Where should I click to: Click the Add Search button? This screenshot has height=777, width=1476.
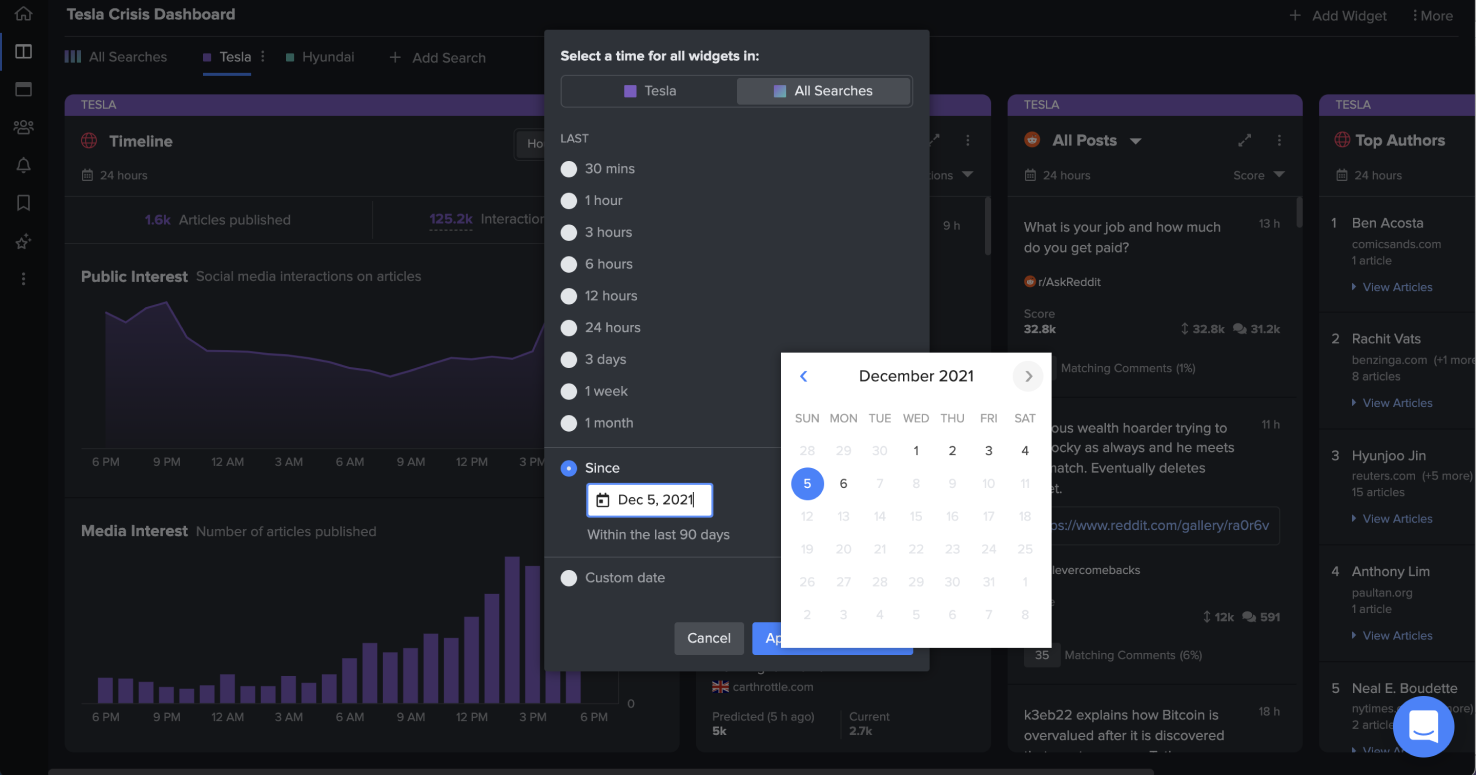[x=437, y=58]
